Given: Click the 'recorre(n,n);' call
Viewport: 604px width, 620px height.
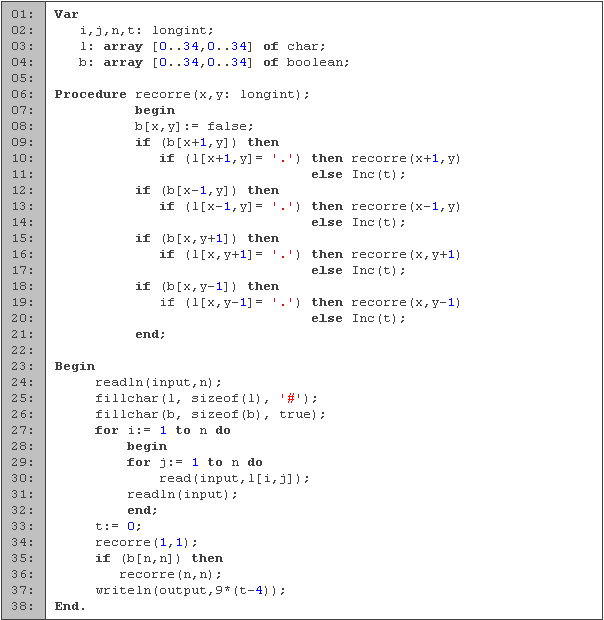Looking at the screenshot, I should point(170,574).
